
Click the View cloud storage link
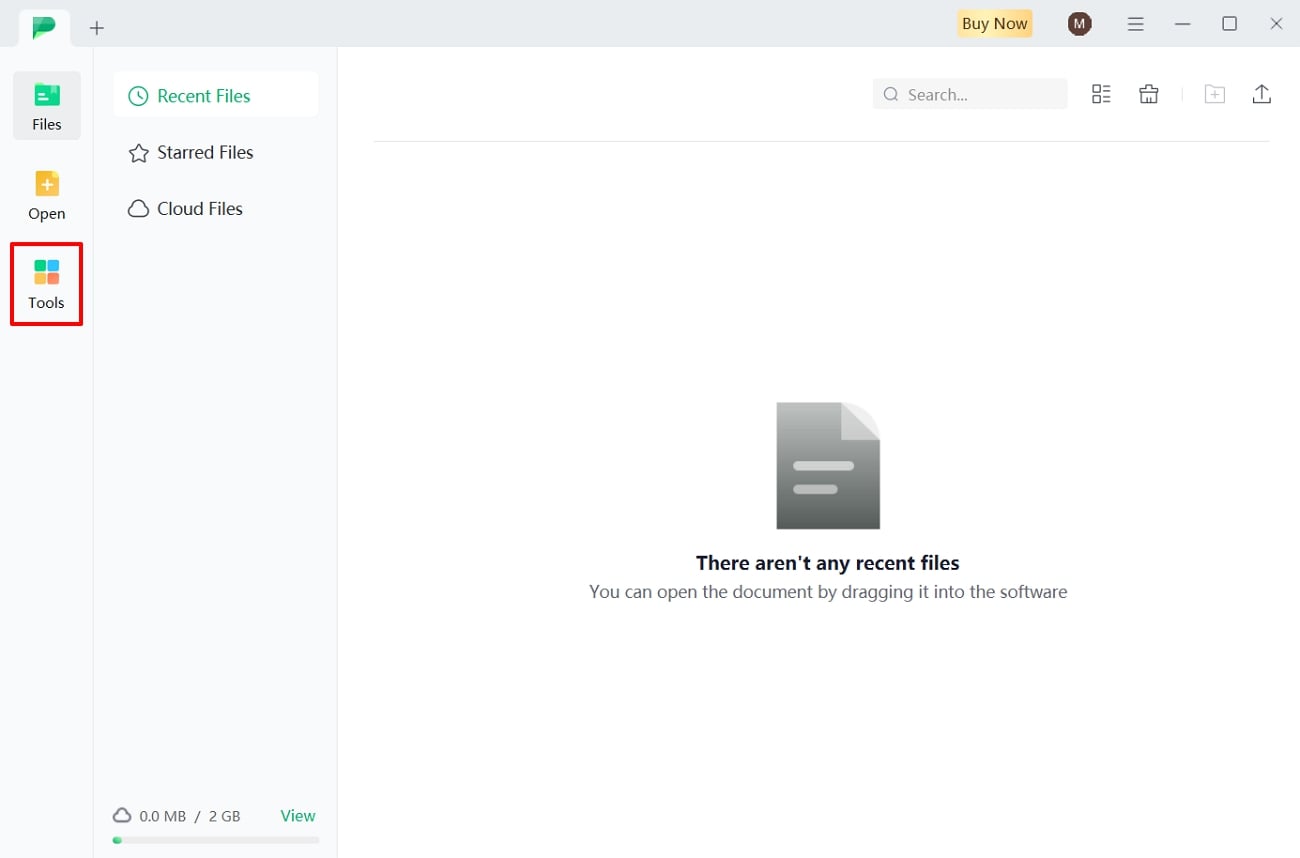coord(298,816)
